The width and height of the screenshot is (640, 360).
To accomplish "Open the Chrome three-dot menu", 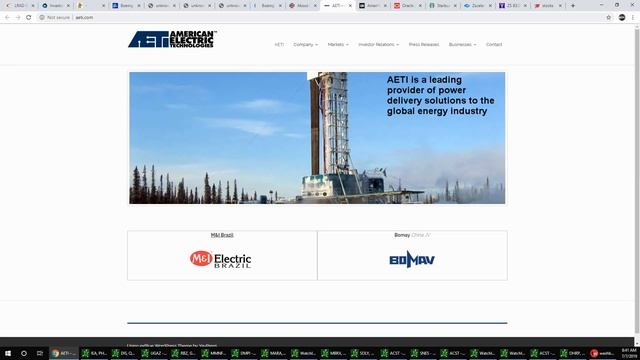I will click(x=633, y=18).
